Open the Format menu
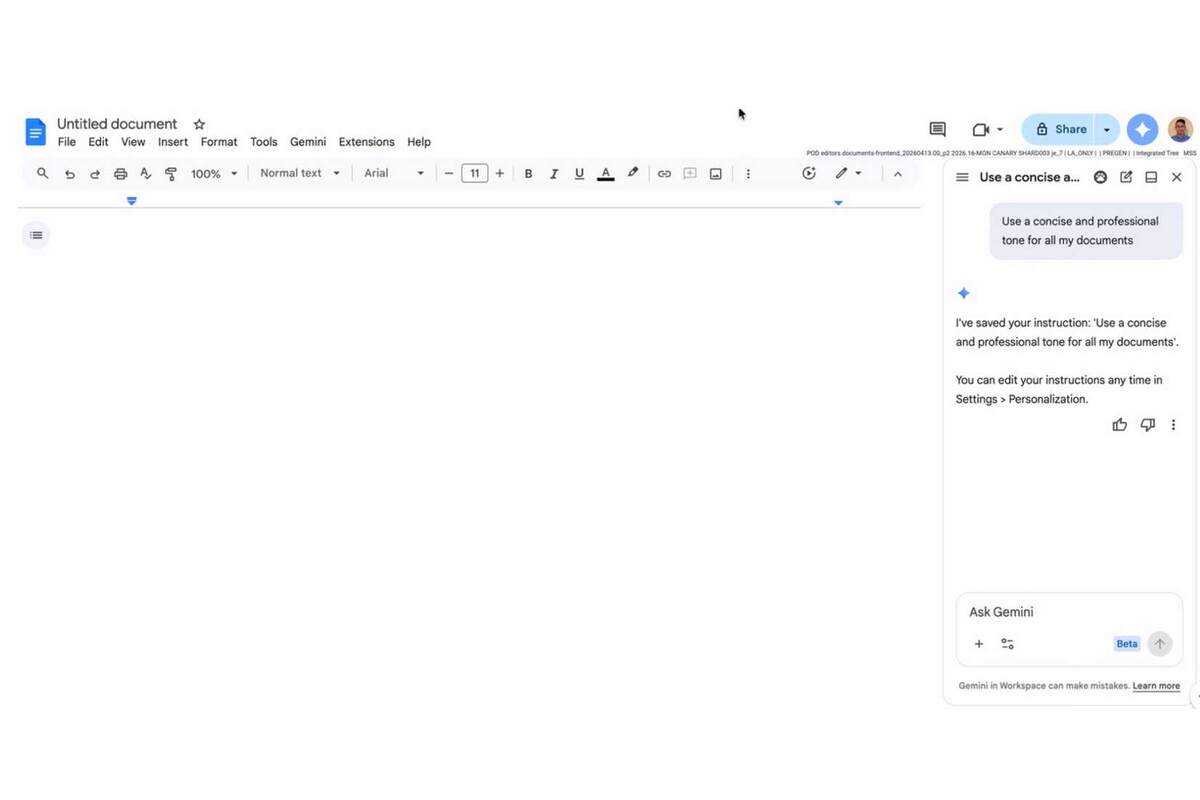 click(x=219, y=142)
